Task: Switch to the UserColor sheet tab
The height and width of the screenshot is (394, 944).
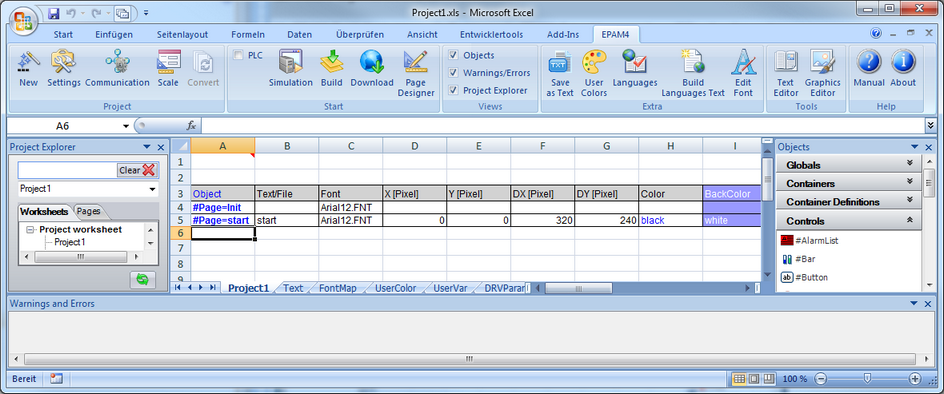Action: [396, 289]
